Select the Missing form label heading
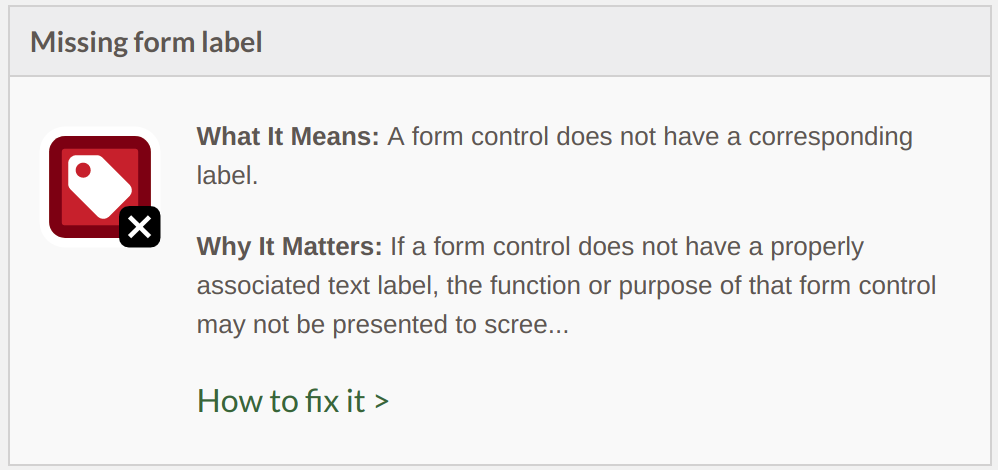This screenshot has height=470, width=998. pyautogui.click(x=146, y=42)
